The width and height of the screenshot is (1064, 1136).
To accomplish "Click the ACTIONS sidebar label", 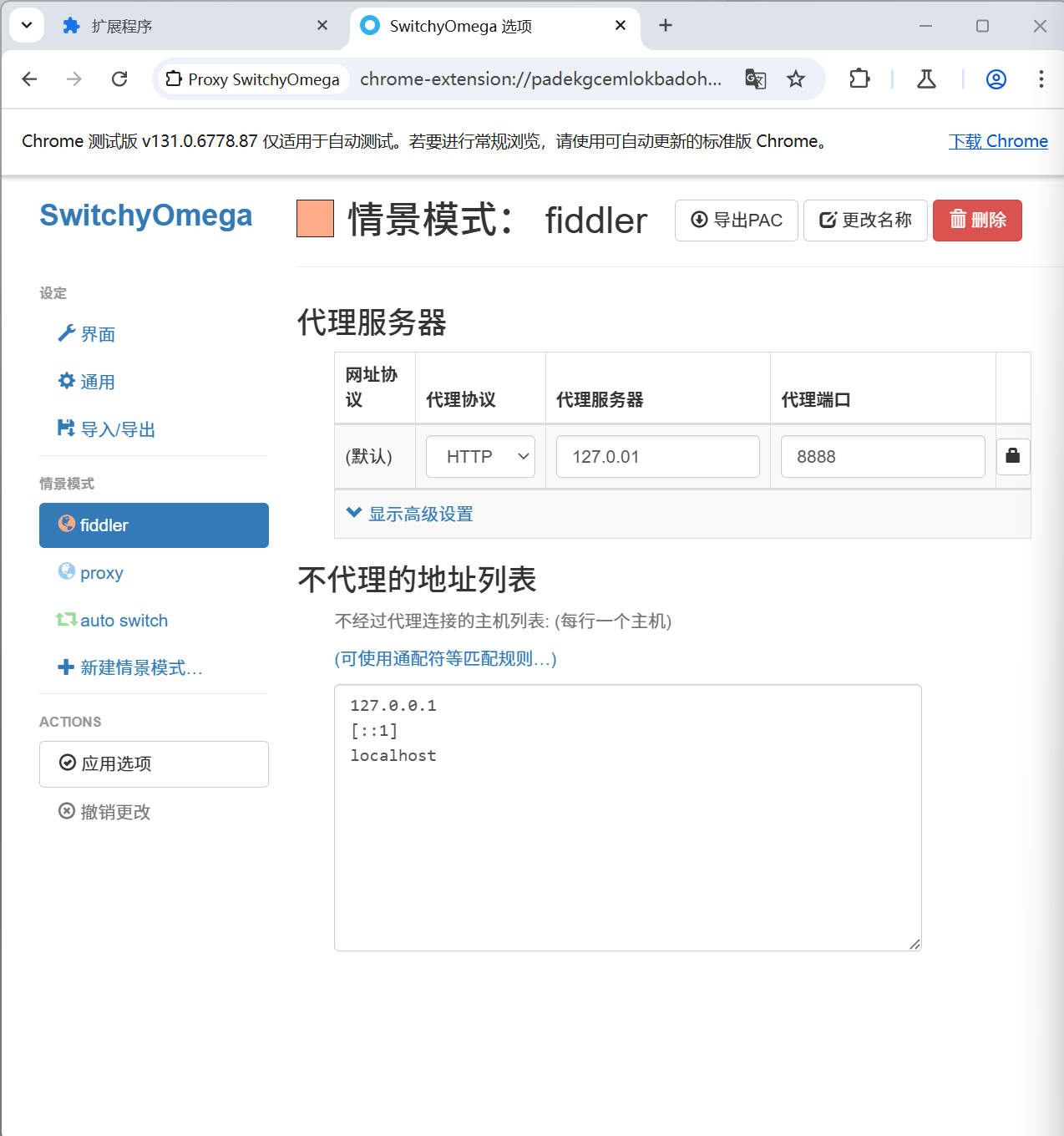I will click(x=70, y=722).
